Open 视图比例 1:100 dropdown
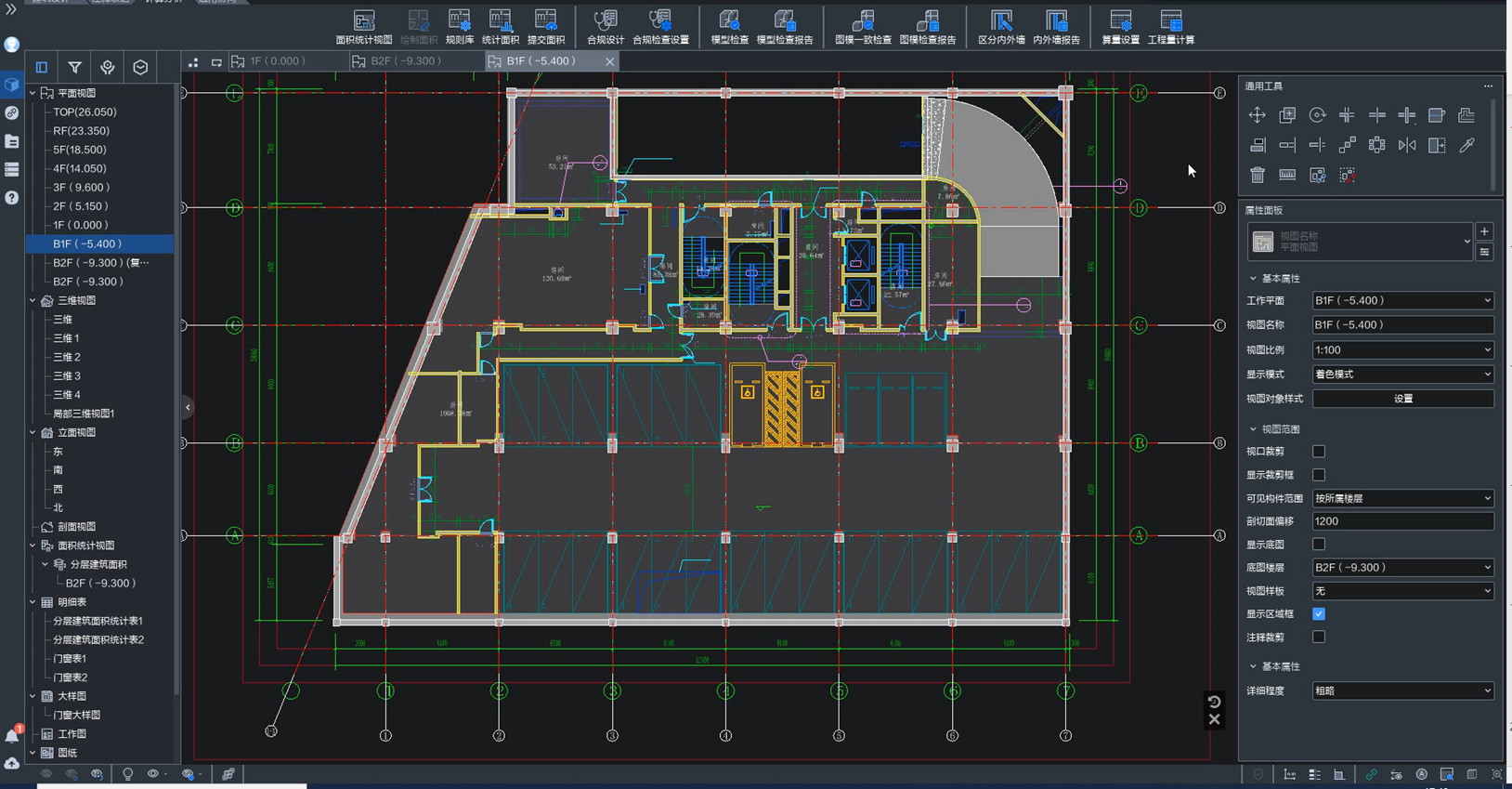Viewport: 1512px width, 789px height. point(1402,350)
